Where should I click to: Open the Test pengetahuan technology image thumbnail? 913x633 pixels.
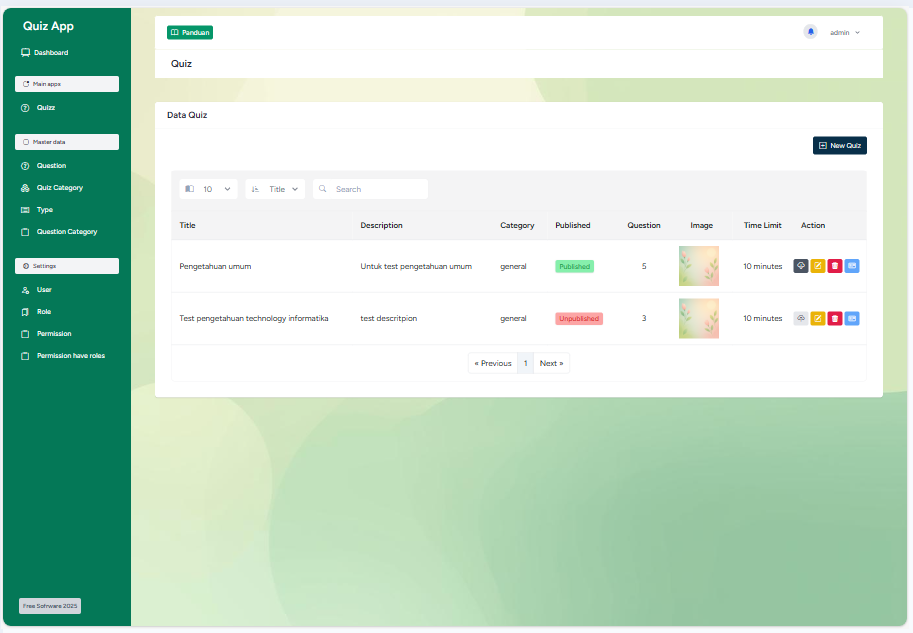[x=699, y=319]
